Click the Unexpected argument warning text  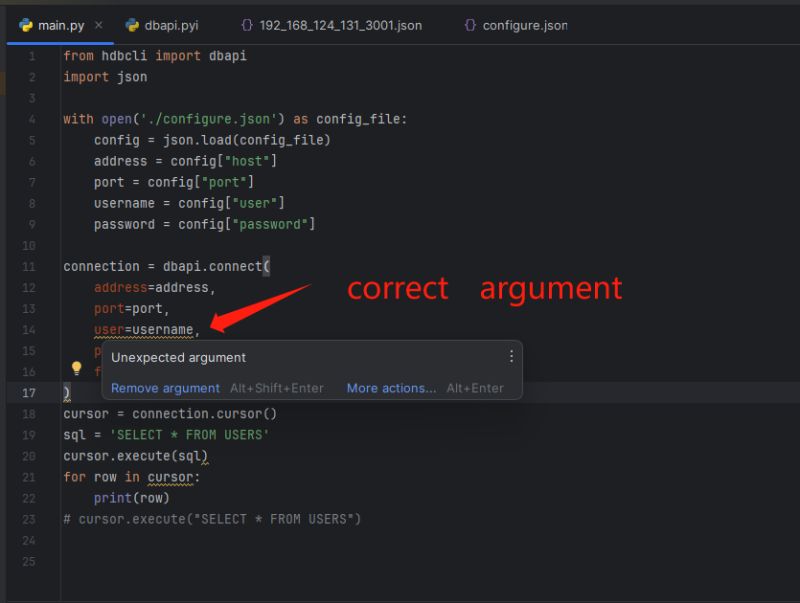click(x=178, y=357)
